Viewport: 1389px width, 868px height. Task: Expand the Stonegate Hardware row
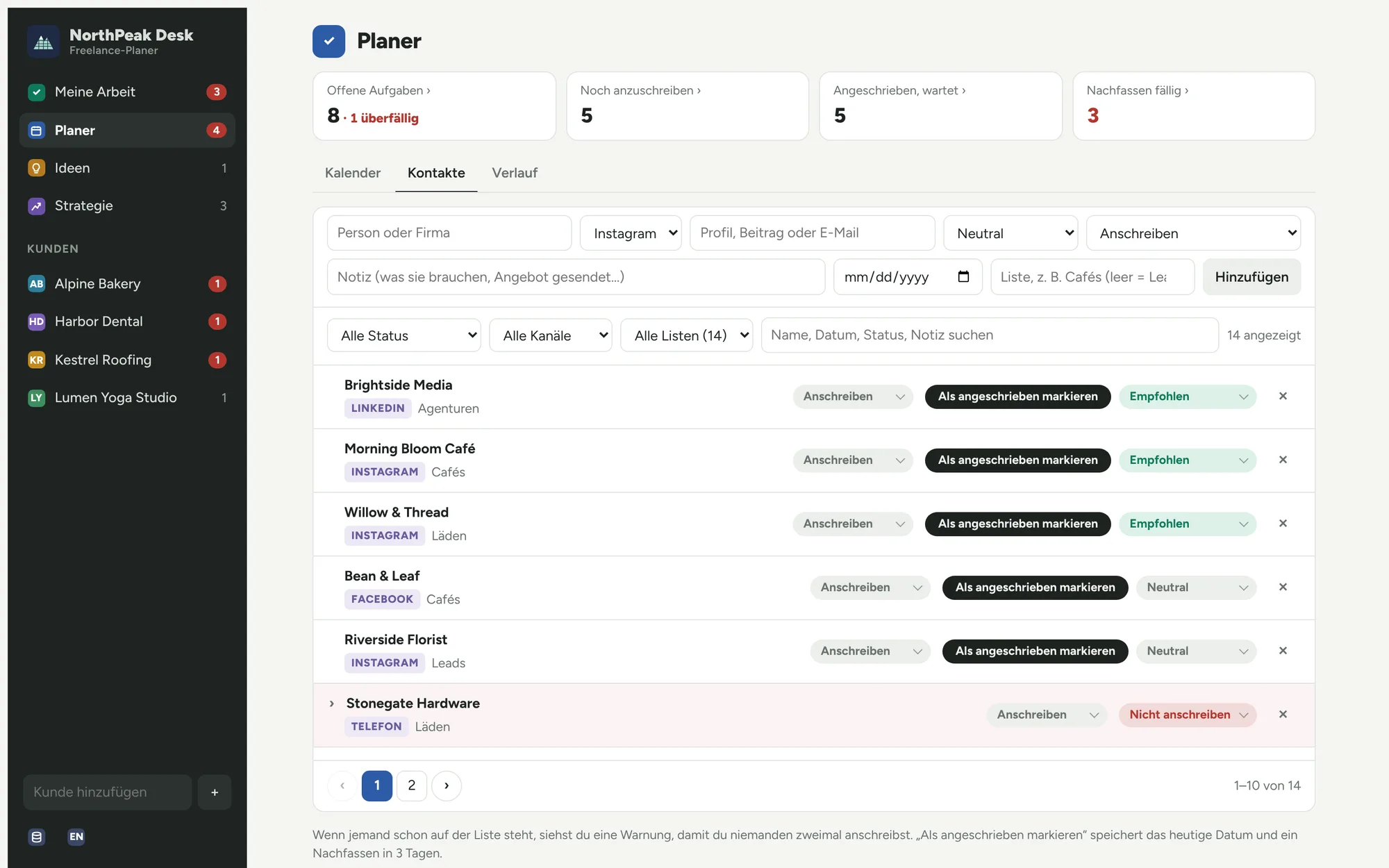tap(332, 703)
